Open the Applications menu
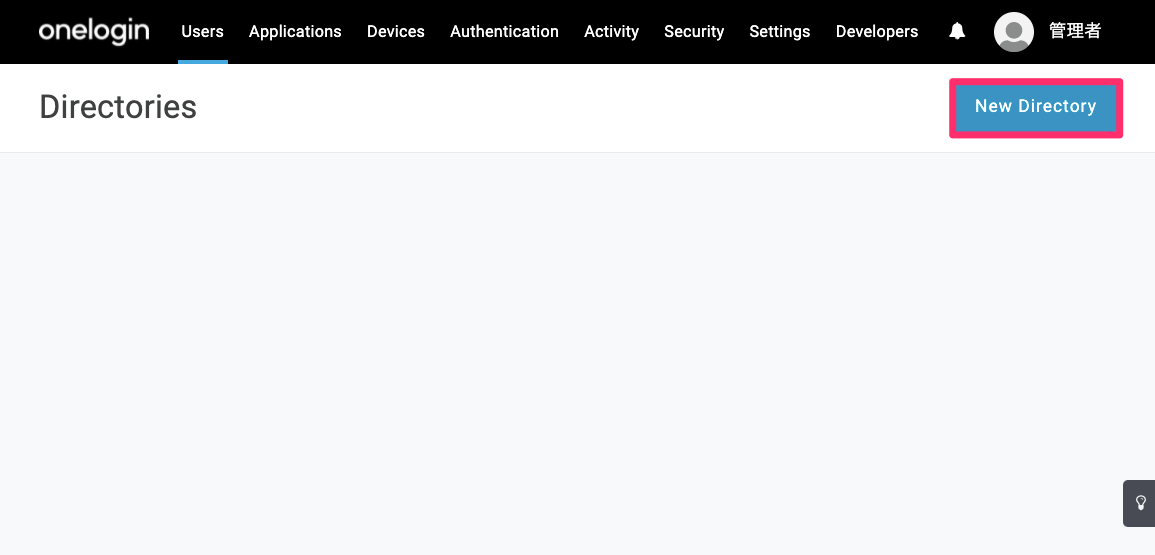 [x=295, y=32]
